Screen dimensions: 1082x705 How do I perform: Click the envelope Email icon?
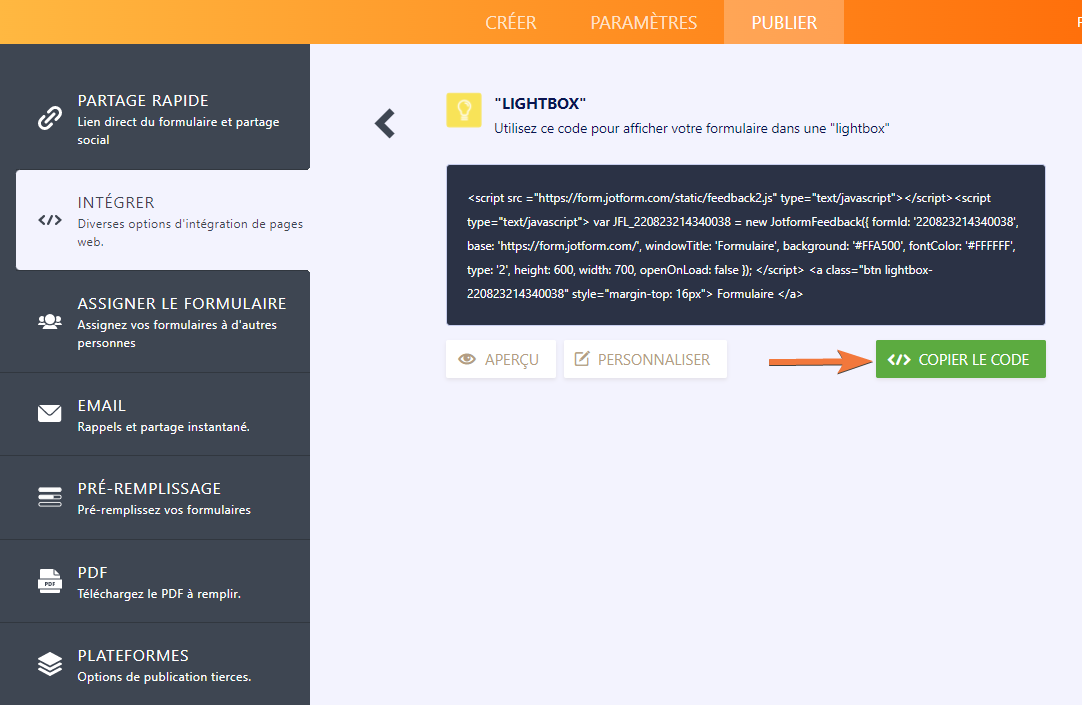50,413
